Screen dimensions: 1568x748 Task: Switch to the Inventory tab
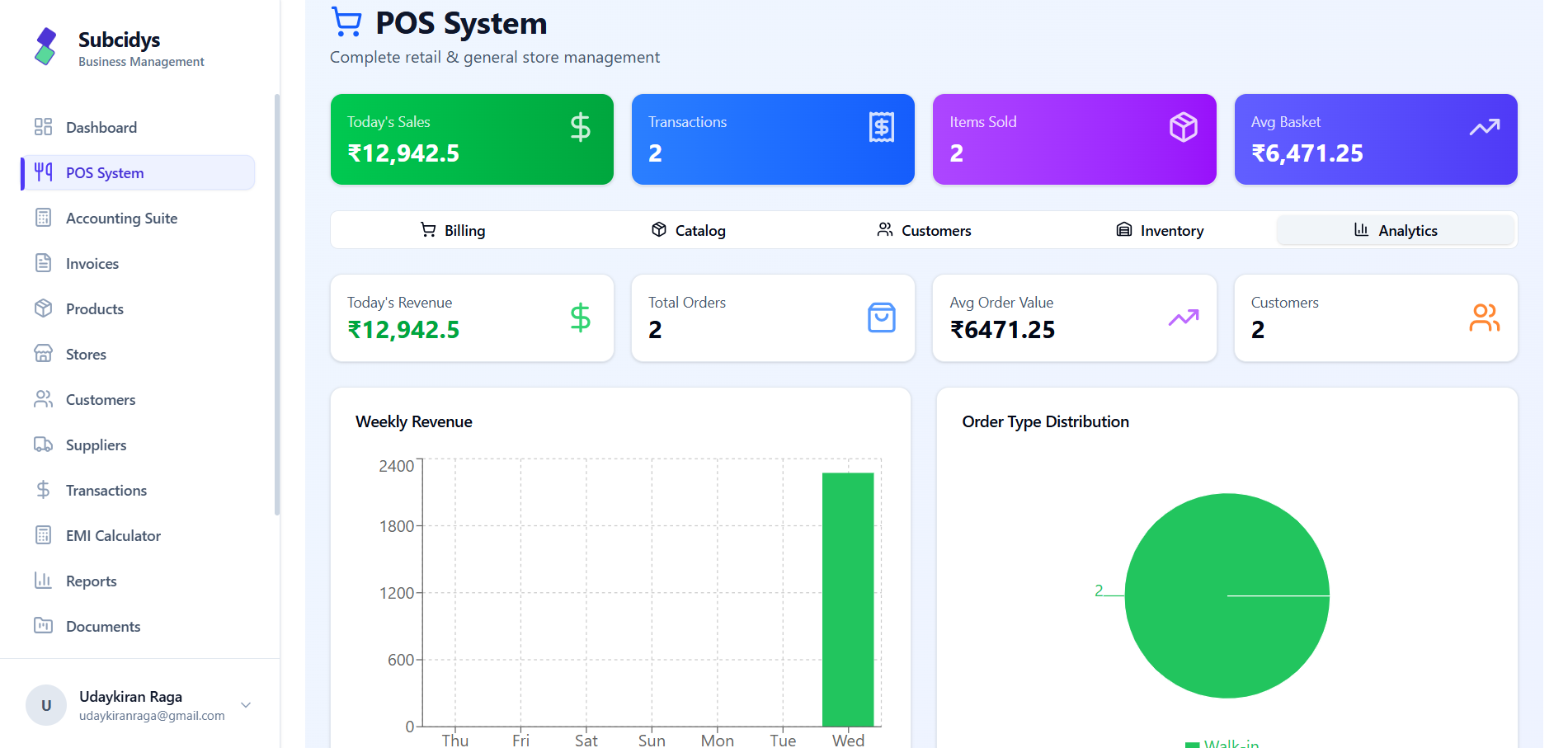click(1160, 230)
